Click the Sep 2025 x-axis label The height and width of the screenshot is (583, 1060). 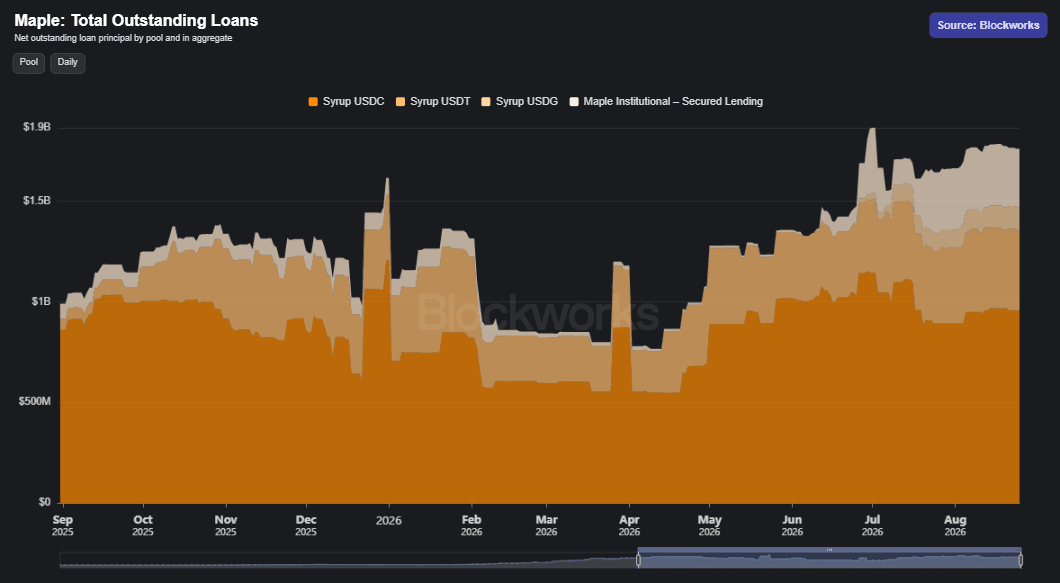[x=62, y=526]
